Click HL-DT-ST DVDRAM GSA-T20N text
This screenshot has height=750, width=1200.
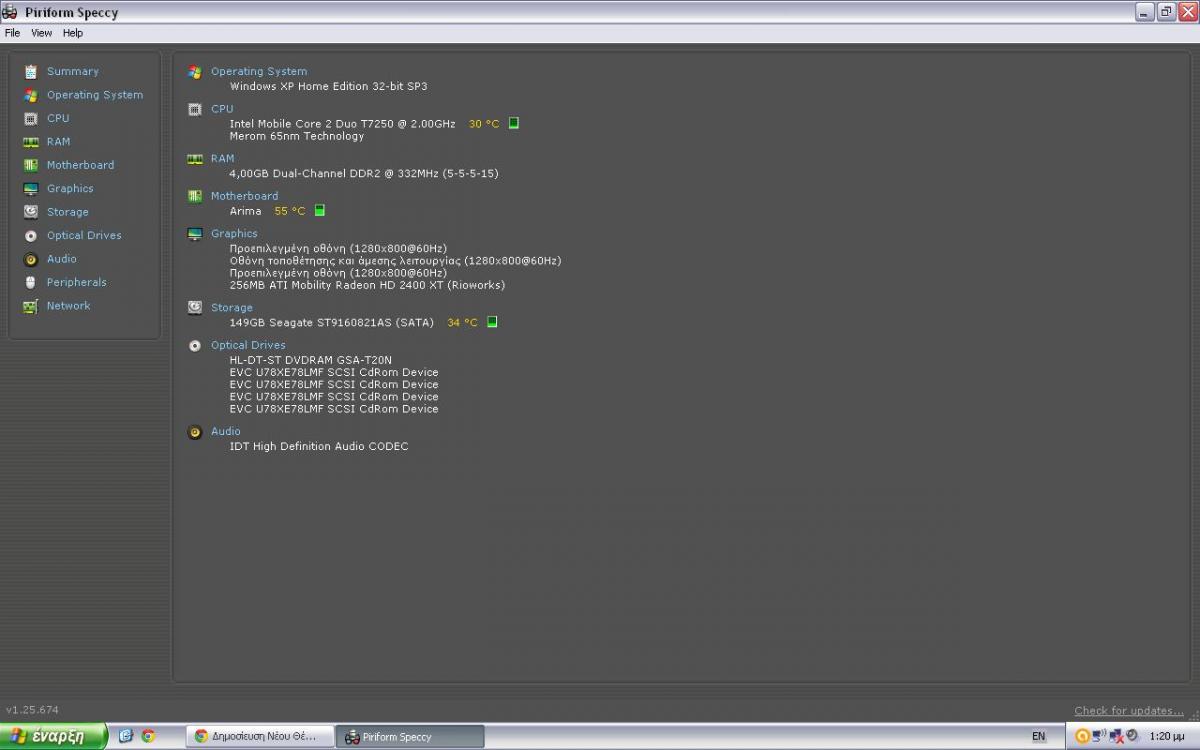click(310, 360)
